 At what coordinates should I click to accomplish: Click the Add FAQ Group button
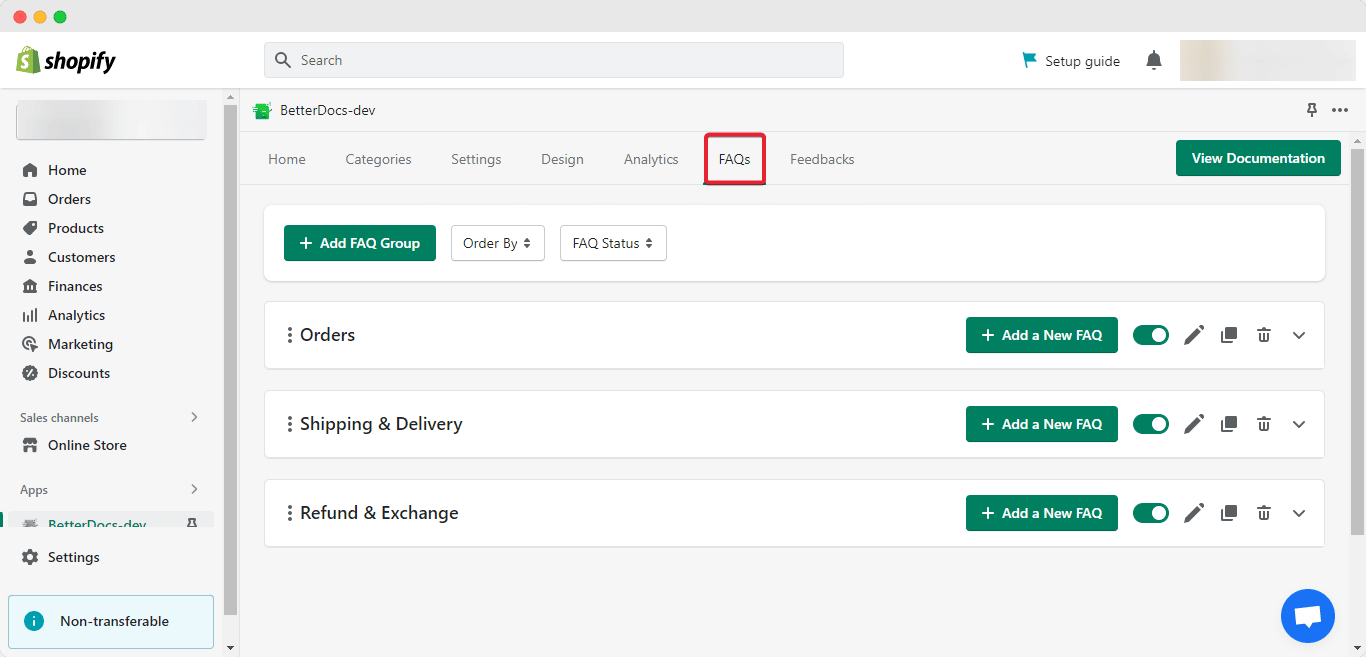[360, 243]
